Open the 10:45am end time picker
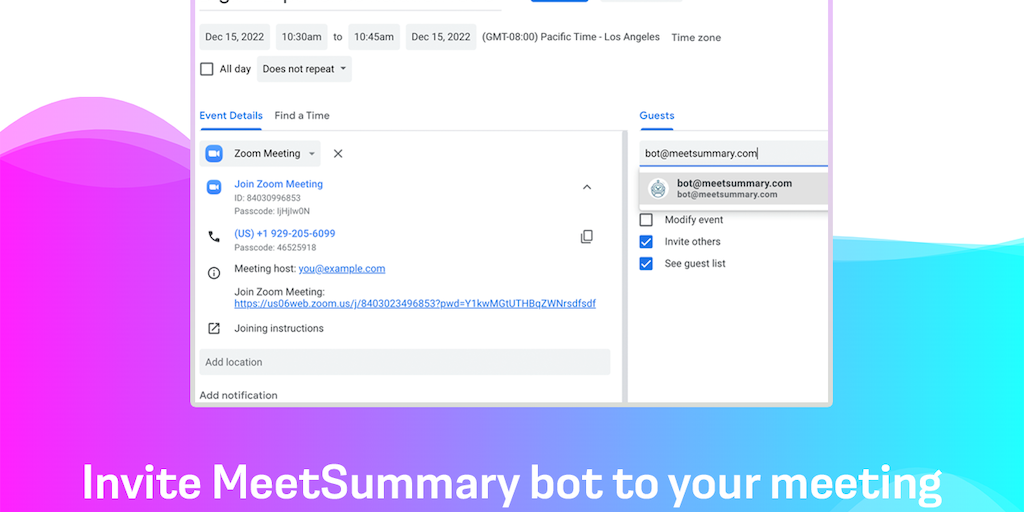This screenshot has height=512, width=1024. tap(374, 37)
